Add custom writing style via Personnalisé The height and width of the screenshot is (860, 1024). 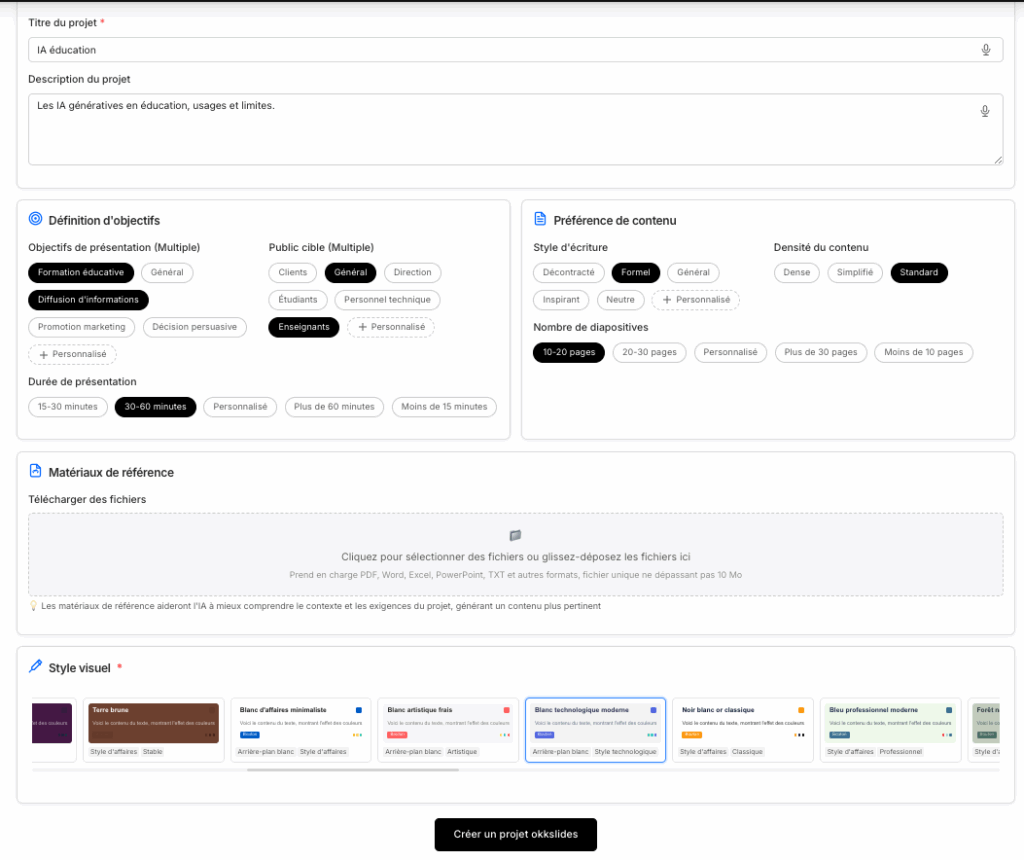click(695, 300)
